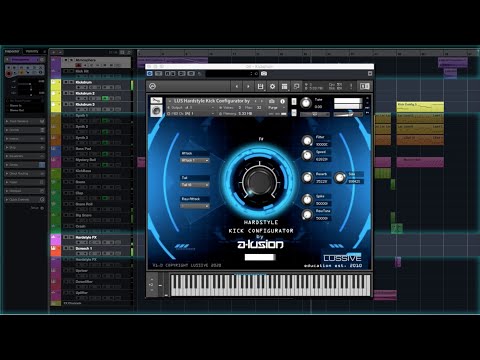The width and height of the screenshot is (480, 360).
Task: Mute the Kick Kit track
Action: coord(66,71)
